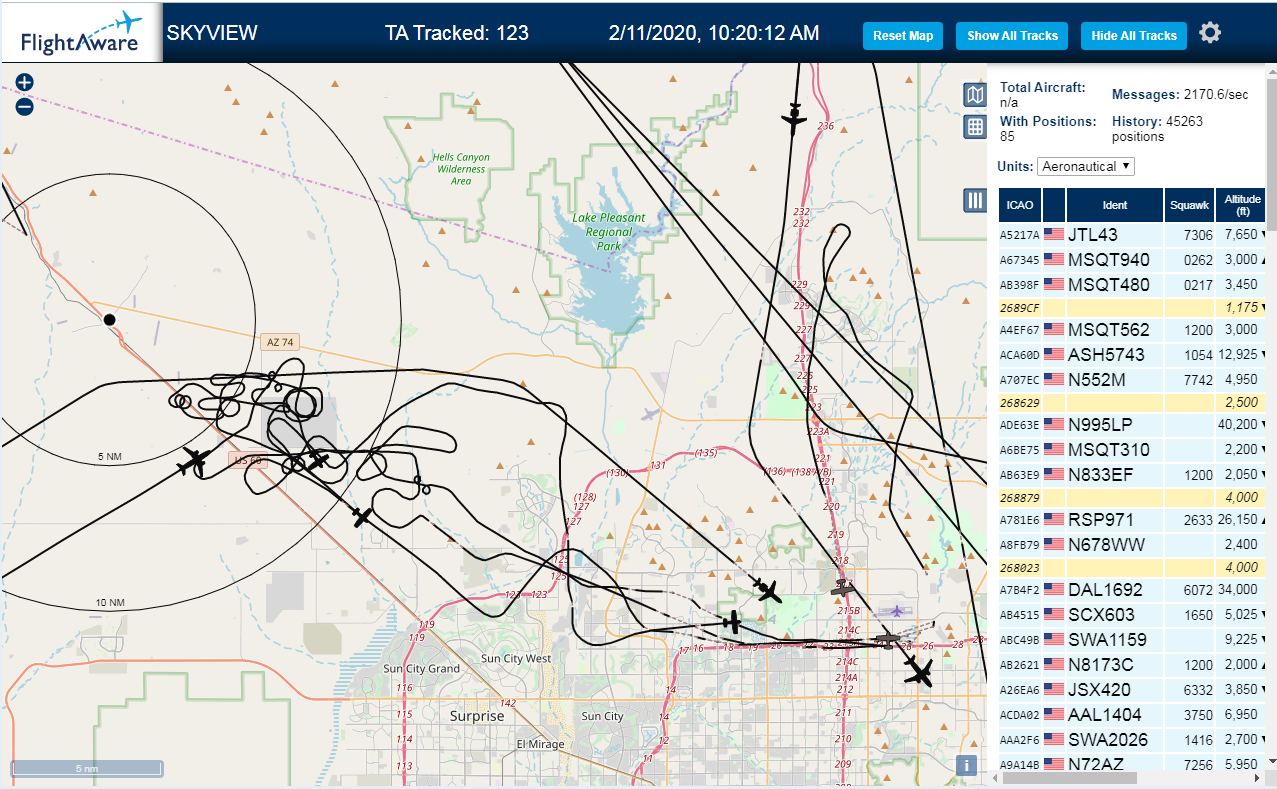Image resolution: width=1277 pixels, height=789 pixels.
Task: Sort table by Squawk column
Action: click(1189, 205)
